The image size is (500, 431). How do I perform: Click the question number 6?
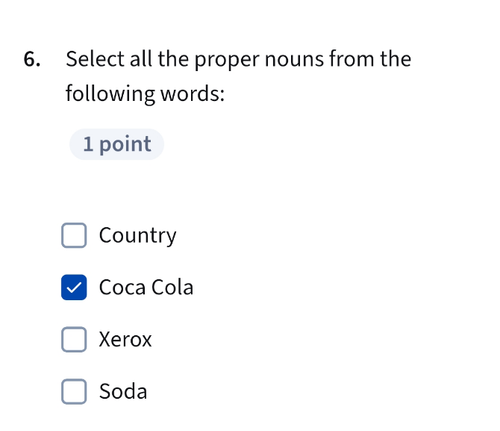[x=32, y=59]
